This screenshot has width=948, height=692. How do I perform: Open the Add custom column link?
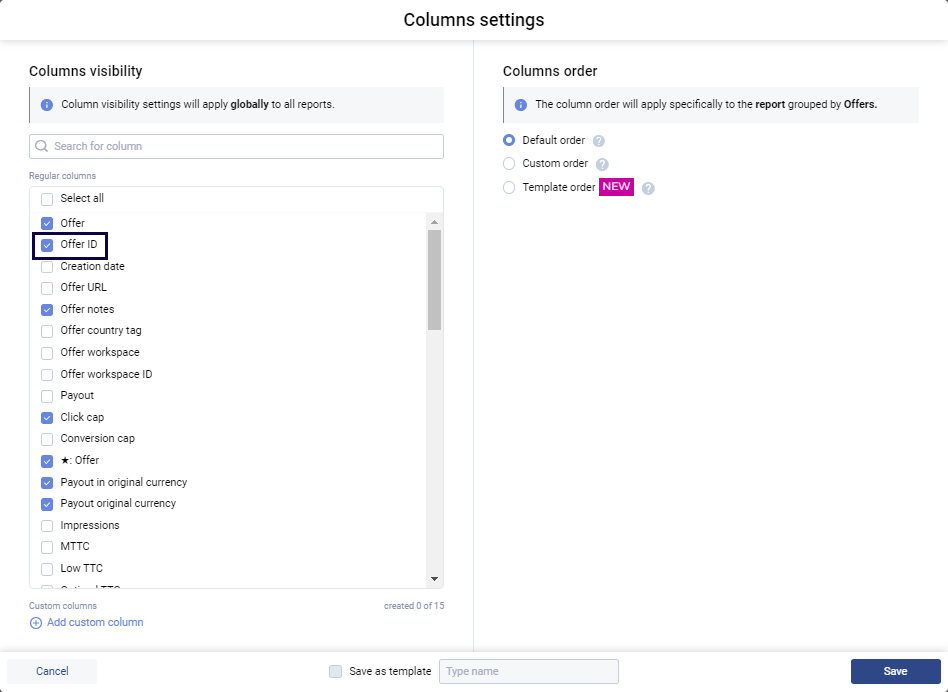[95, 623]
